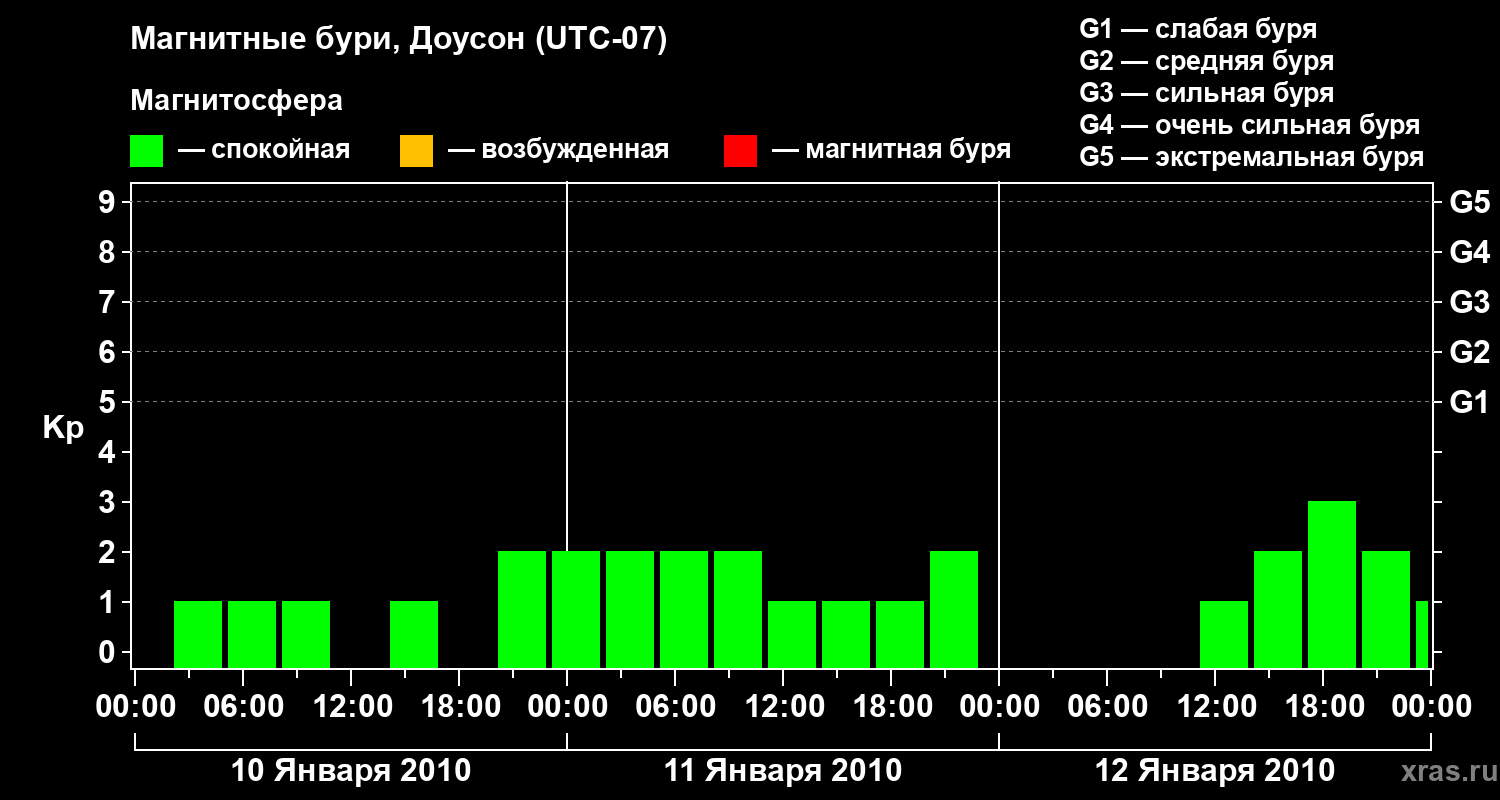The image size is (1500, 800).
Task: Select the 'G1 — слабая буря' legend line
Action: tap(1198, 29)
